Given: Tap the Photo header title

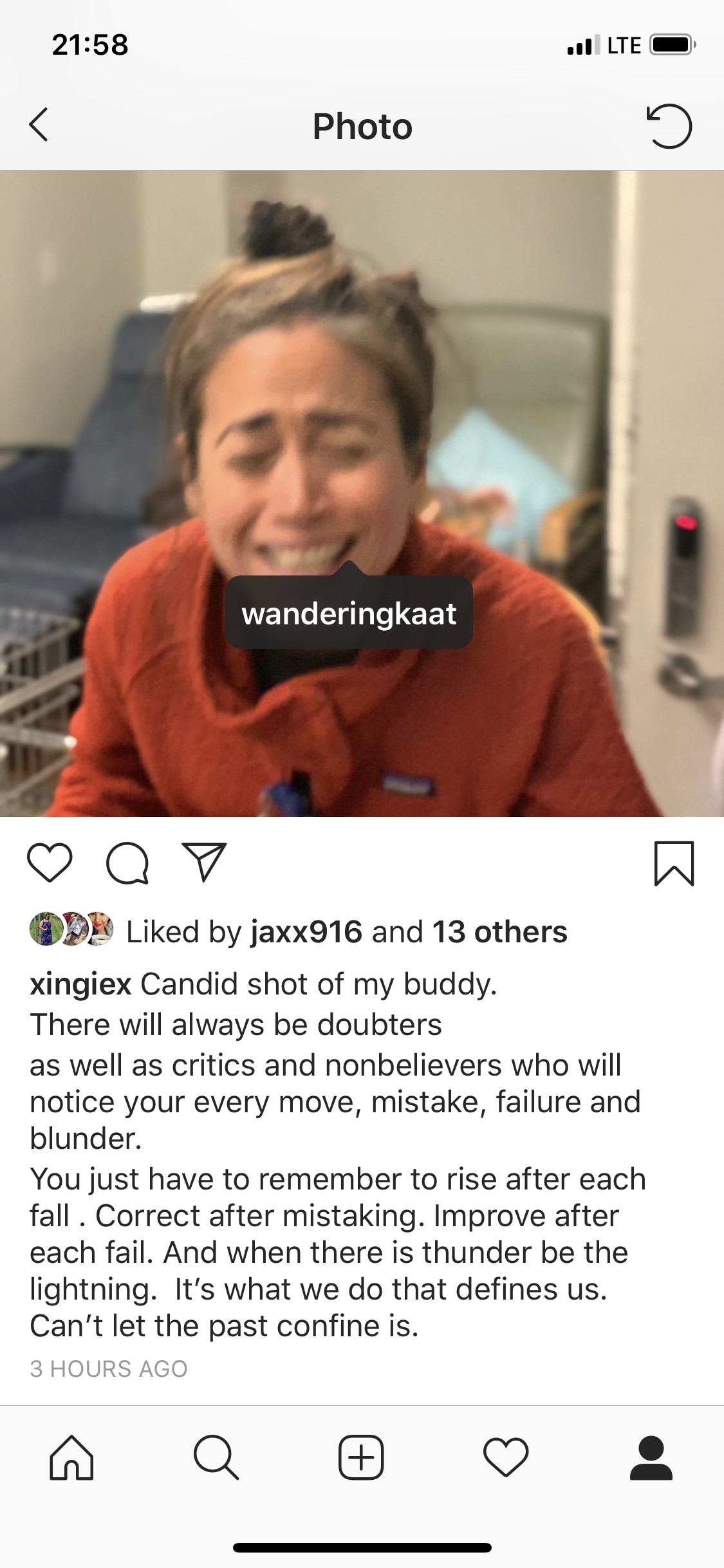Looking at the screenshot, I should (362, 126).
